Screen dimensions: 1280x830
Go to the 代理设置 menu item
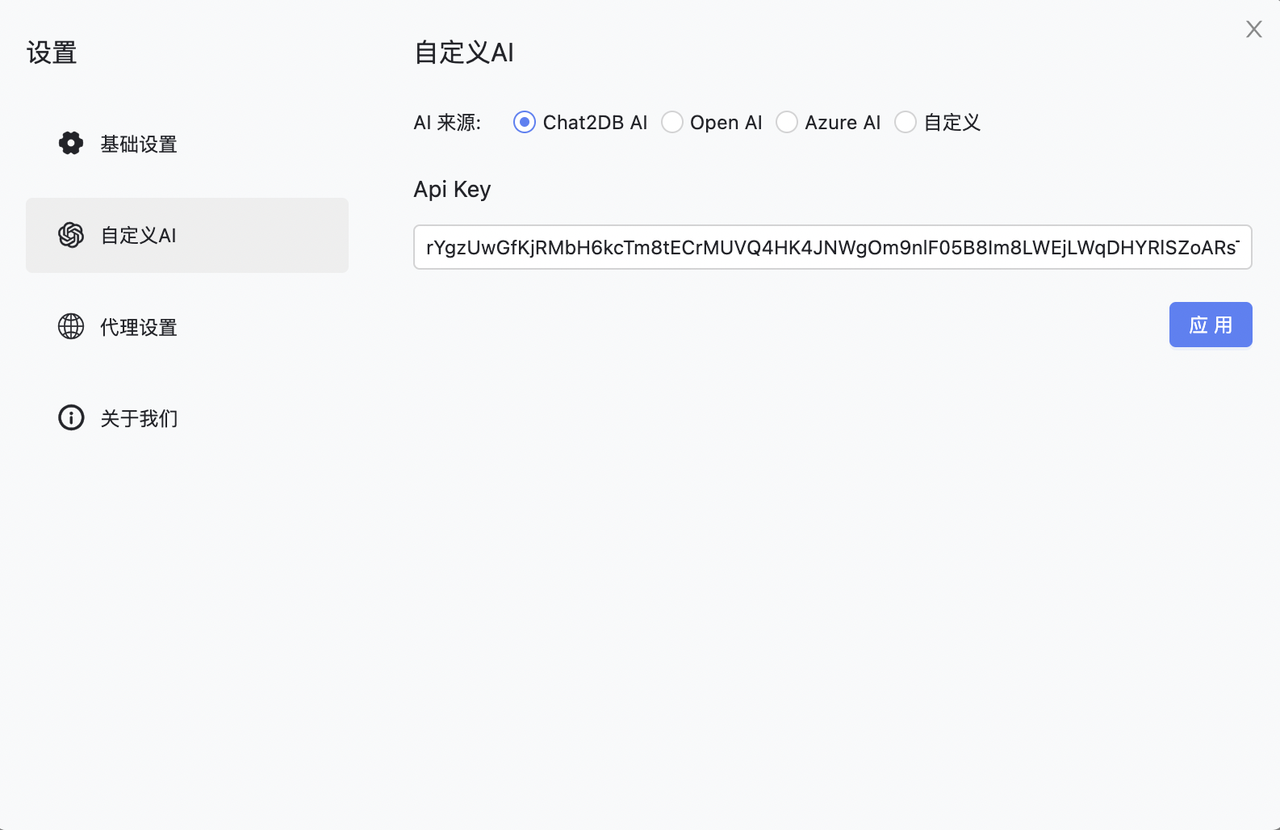[187, 326]
